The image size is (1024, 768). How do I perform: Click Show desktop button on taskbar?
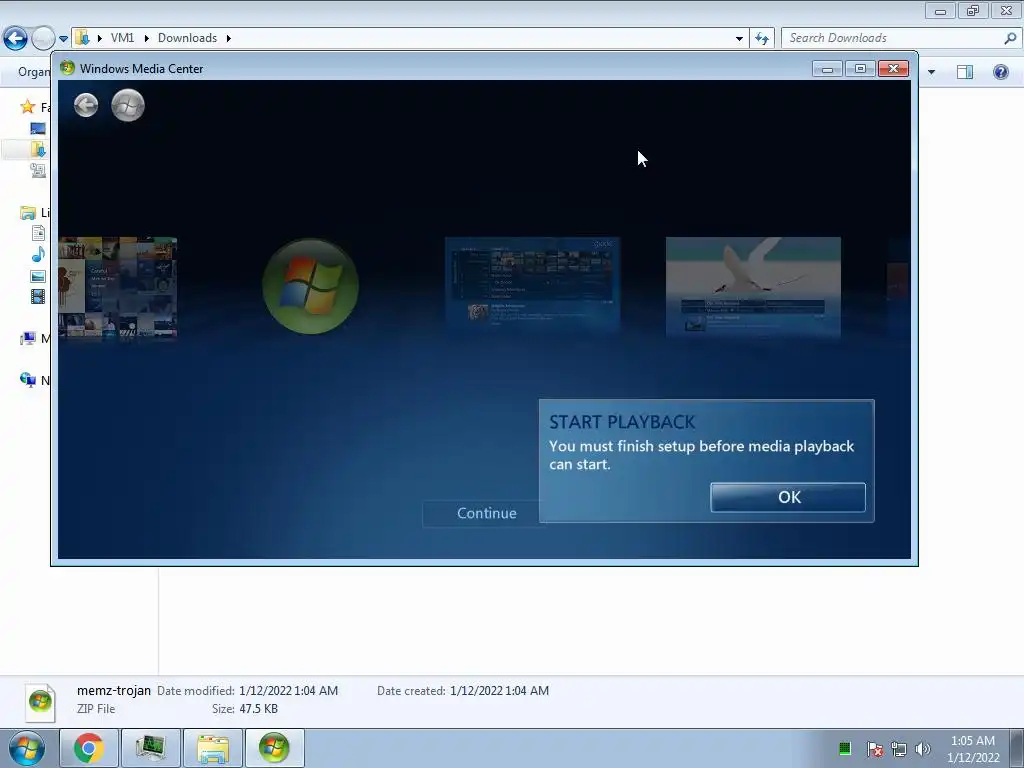coord(1017,748)
